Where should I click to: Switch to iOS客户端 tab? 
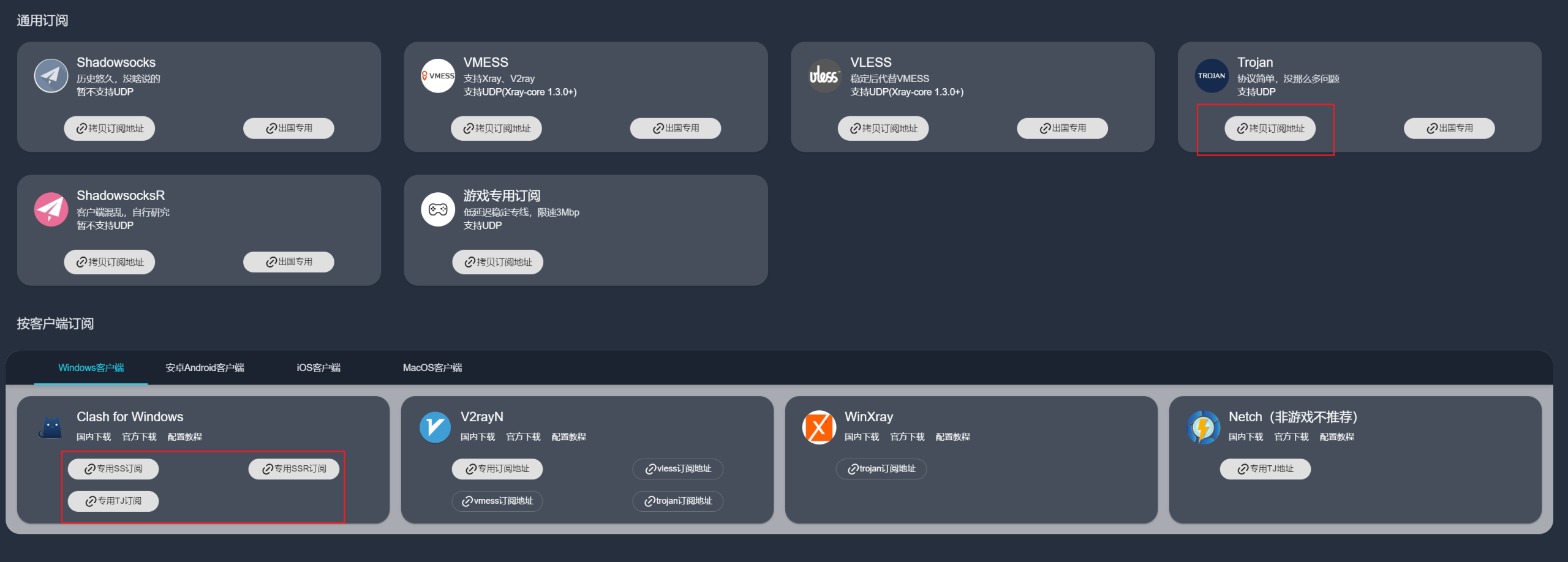(x=318, y=367)
